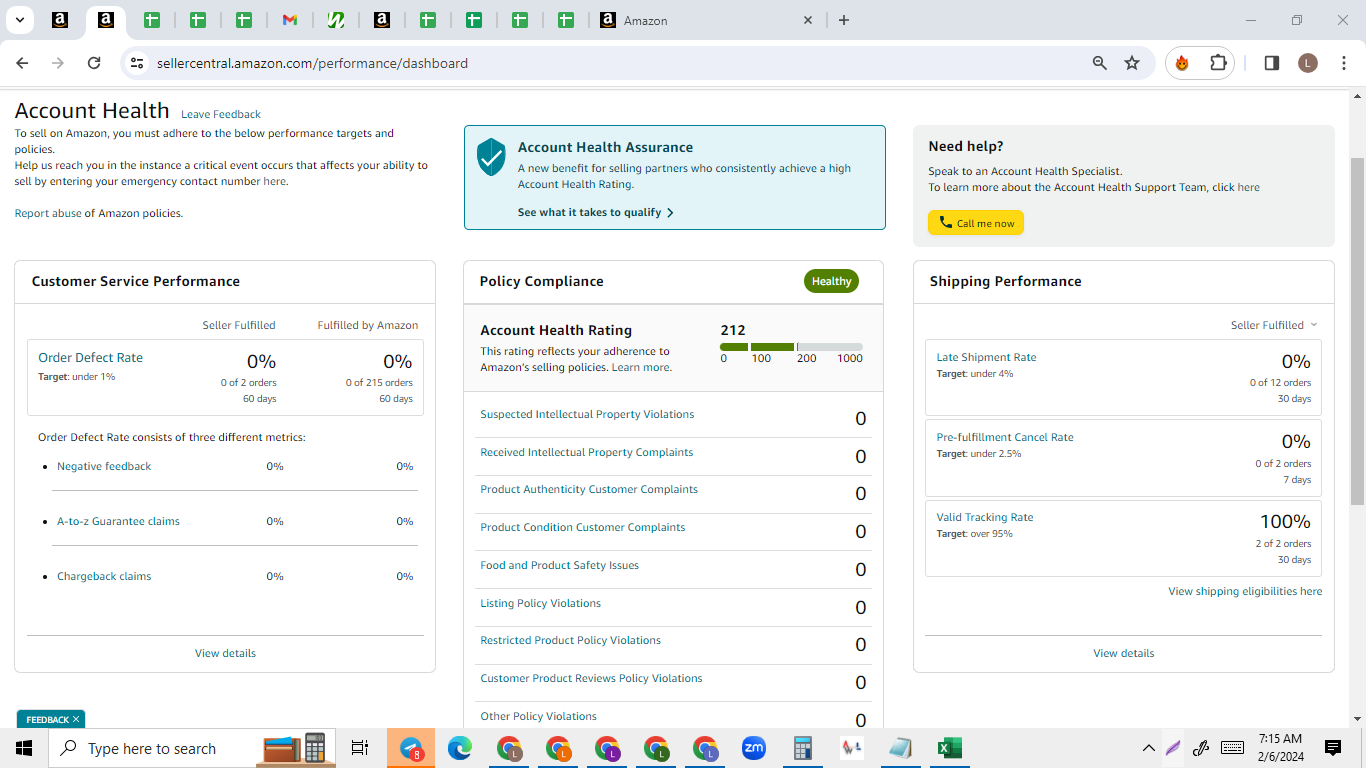Open Product Authenticity Customer Complaints
This screenshot has width=1366, height=768.
click(589, 489)
